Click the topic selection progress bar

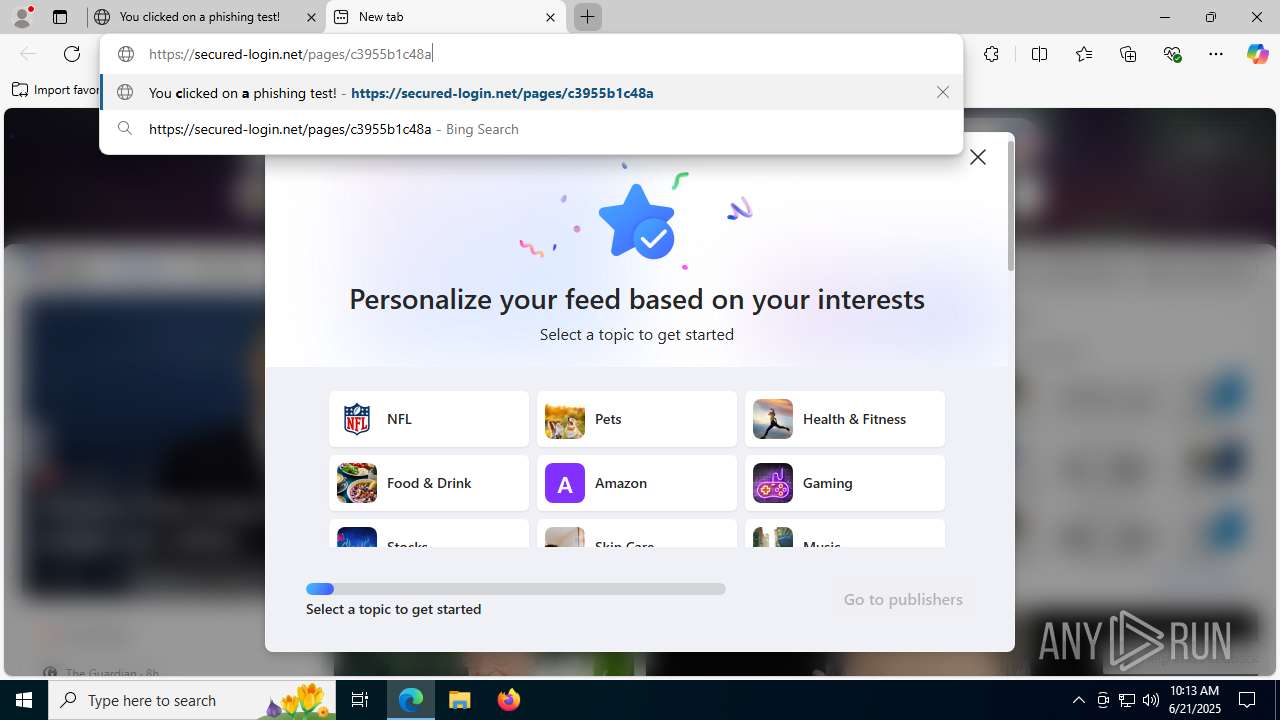point(516,589)
